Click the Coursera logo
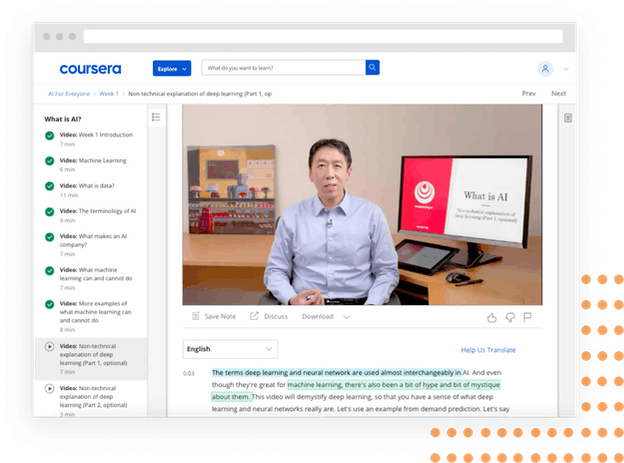The image size is (624, 463). tap(90, 69)
